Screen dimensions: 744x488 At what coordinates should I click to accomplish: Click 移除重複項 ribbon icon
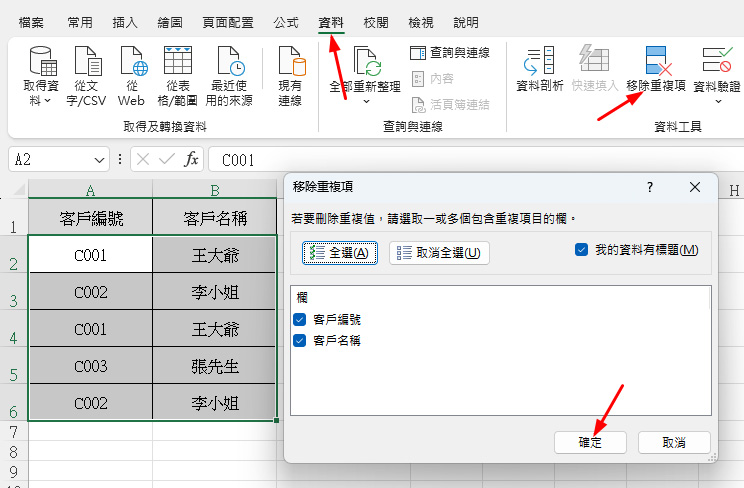point(658,60)
